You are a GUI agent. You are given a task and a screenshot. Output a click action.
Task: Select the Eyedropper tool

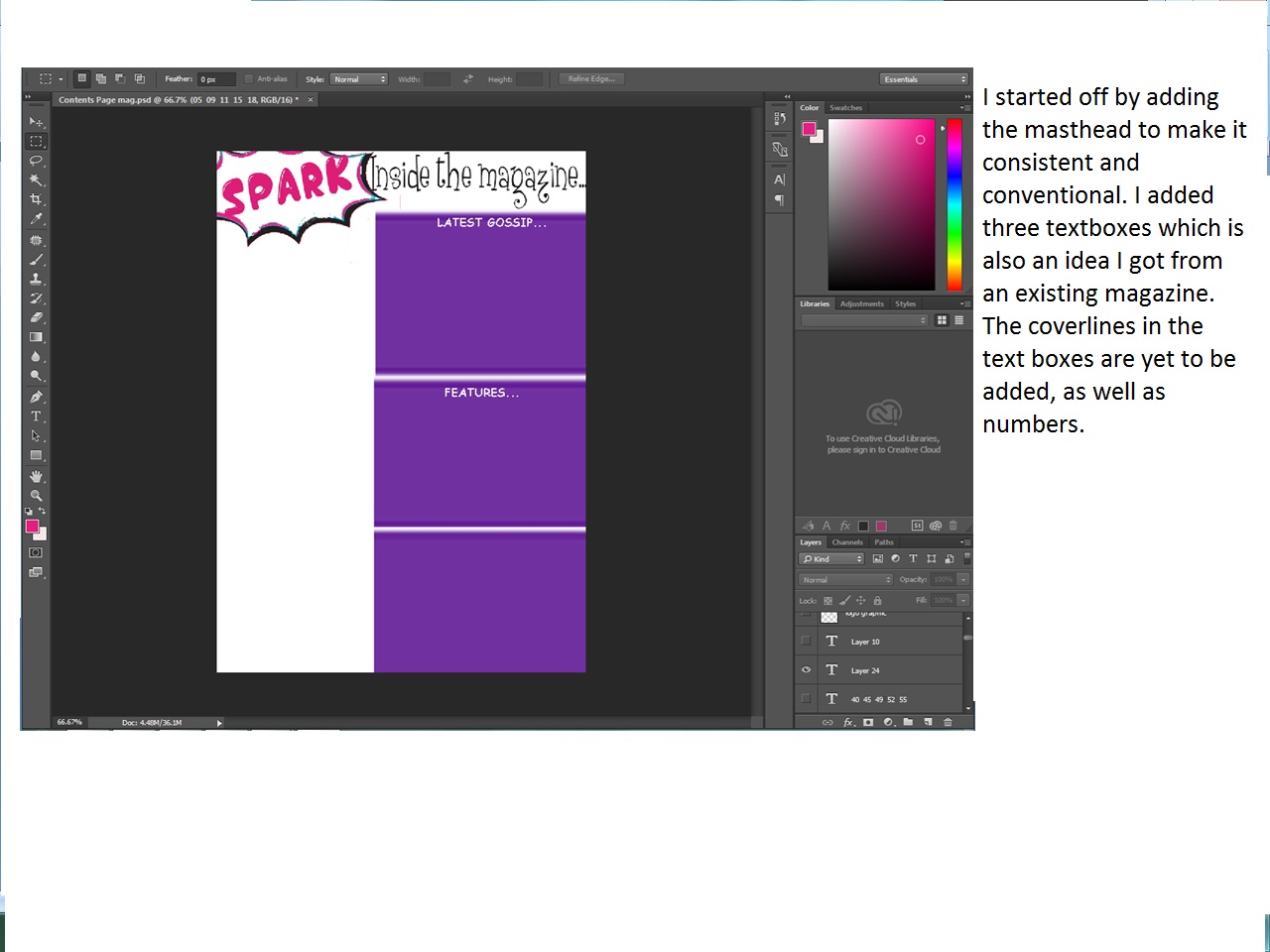point(36,220)
